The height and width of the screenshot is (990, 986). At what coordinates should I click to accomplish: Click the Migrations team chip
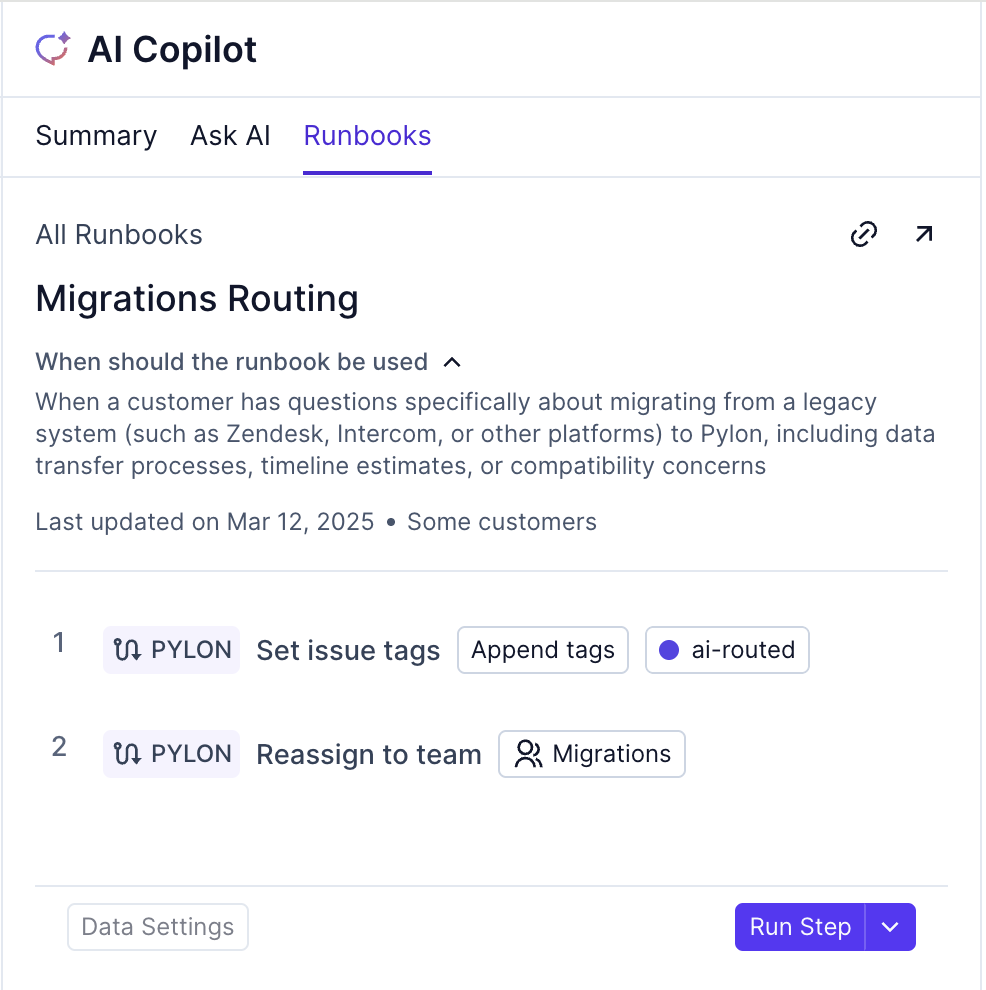pyautogui.click(x=592, y=754)
